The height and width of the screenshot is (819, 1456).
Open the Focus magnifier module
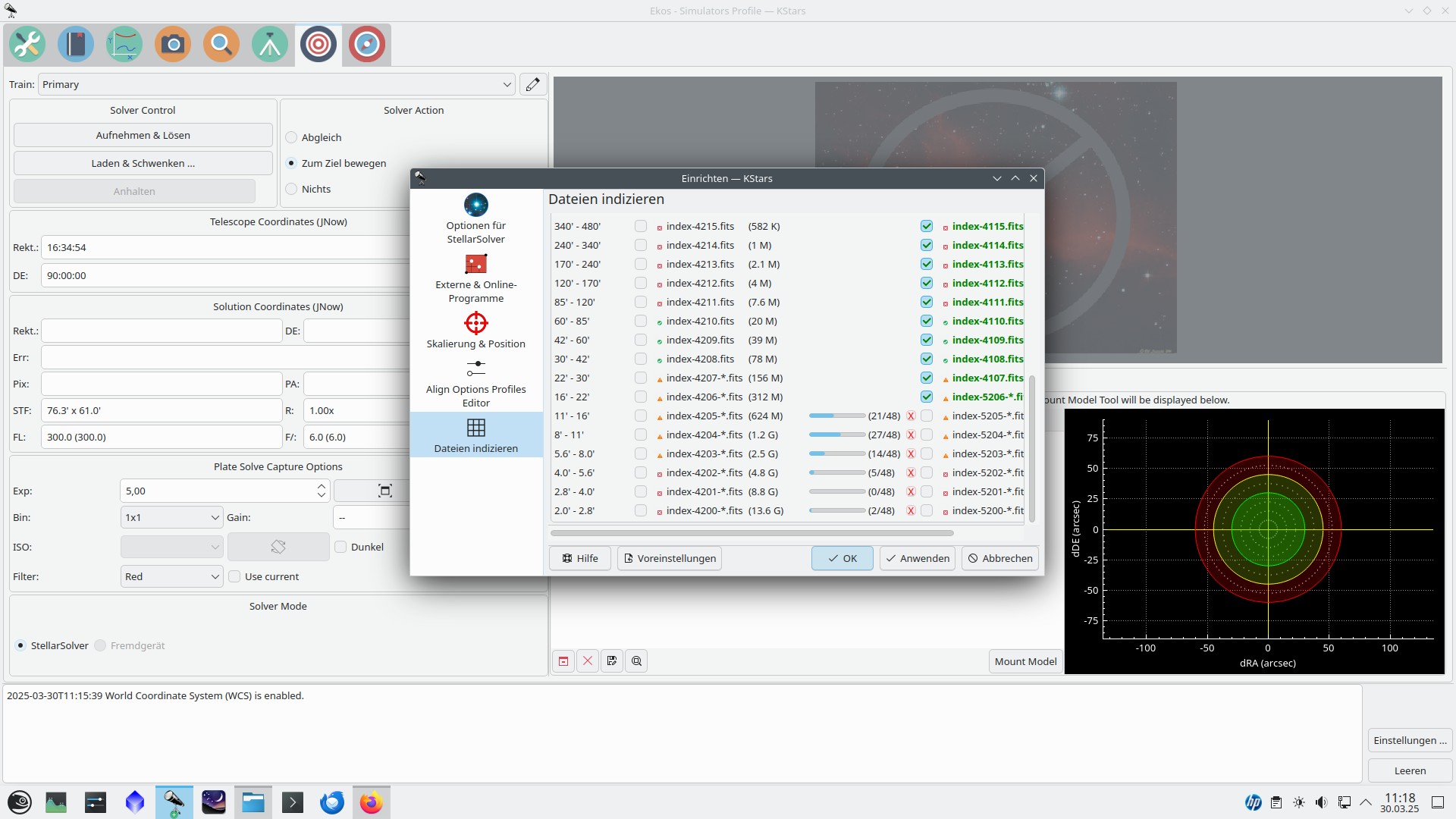click(221, 44)
